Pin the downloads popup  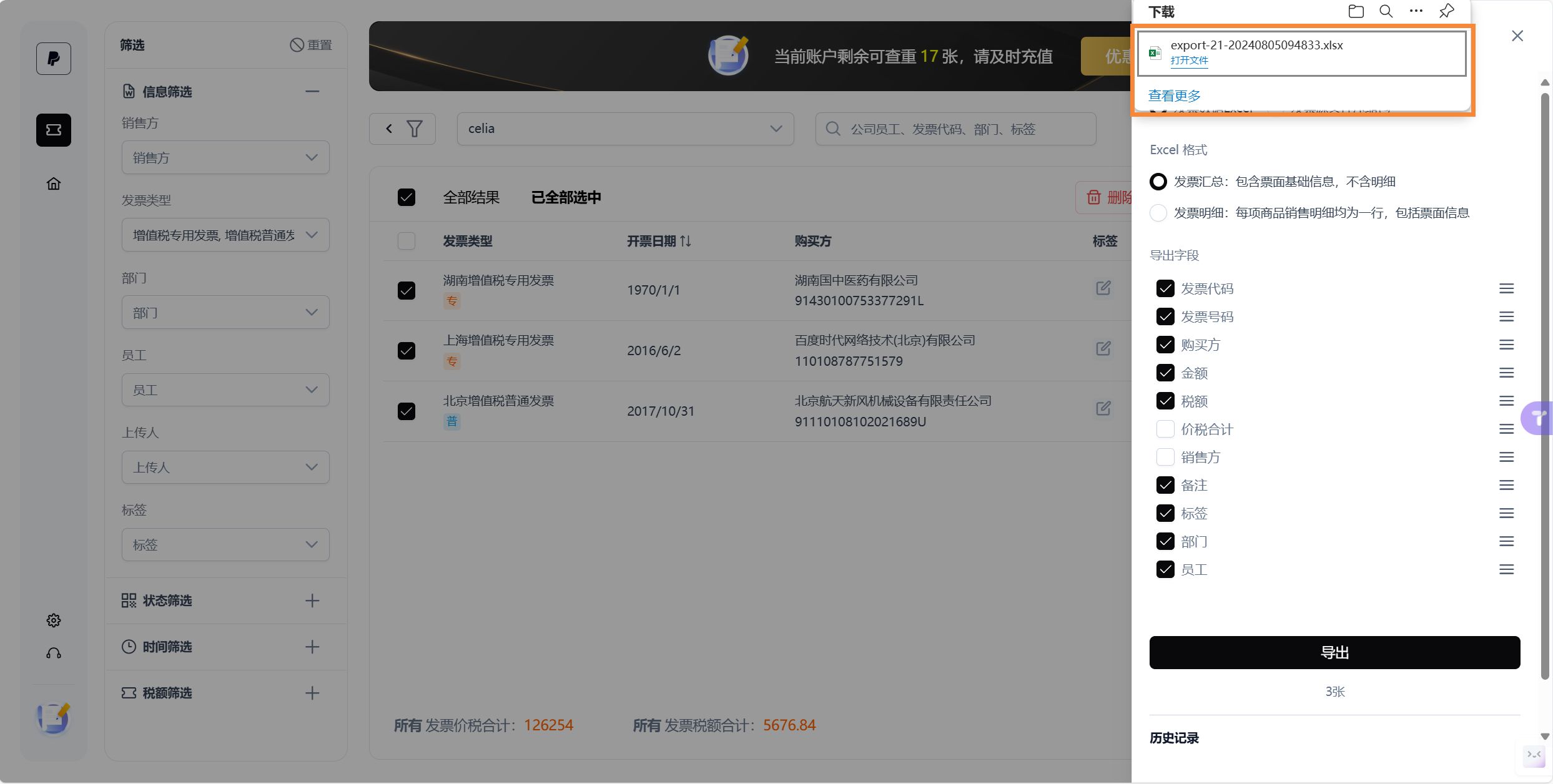click(x=1446, y=11)
